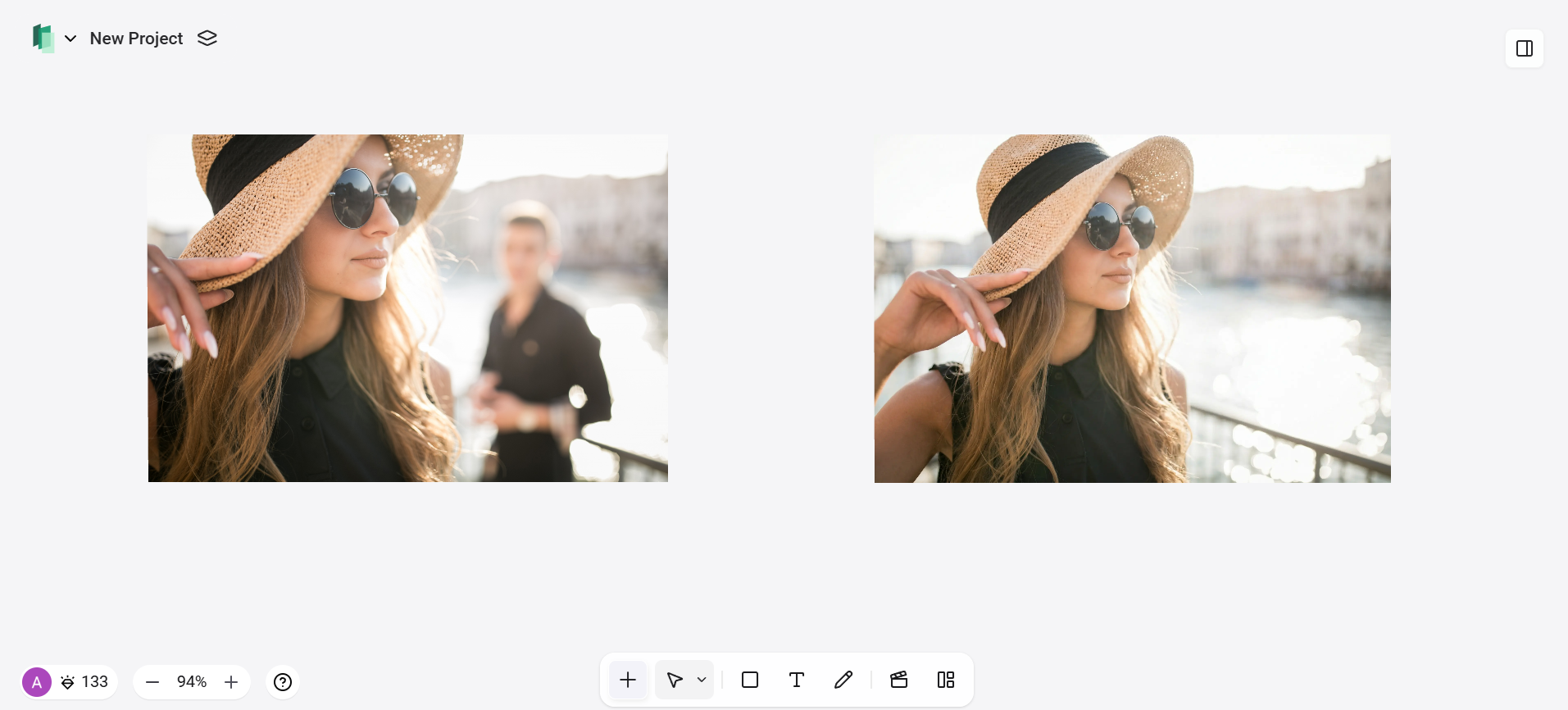The width and height of the screenshot is (1568, 710).
Task: Open the clapperboard video tool
Action: (898, 680)
